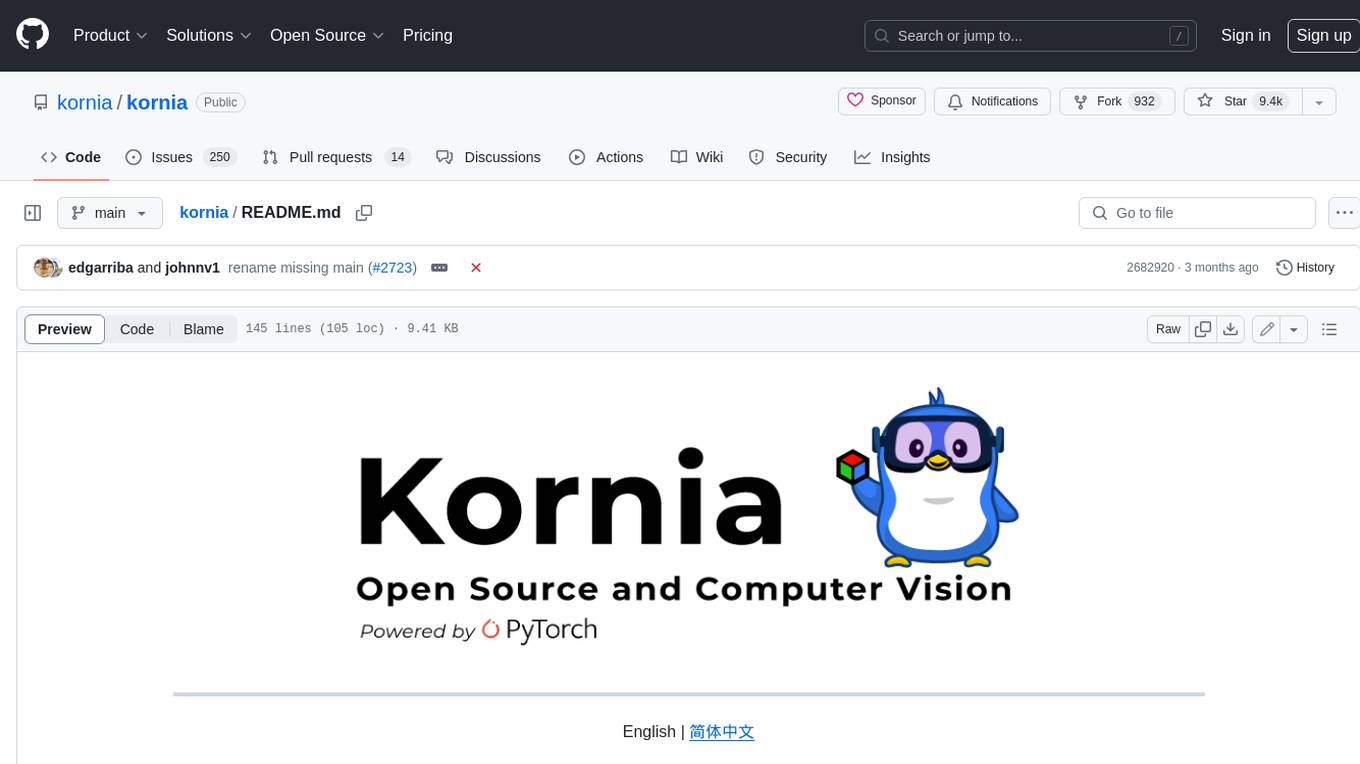Copy raw file contents
Image resolution: width=1360 pixels, height=764 pixels.
point(1203,329)
